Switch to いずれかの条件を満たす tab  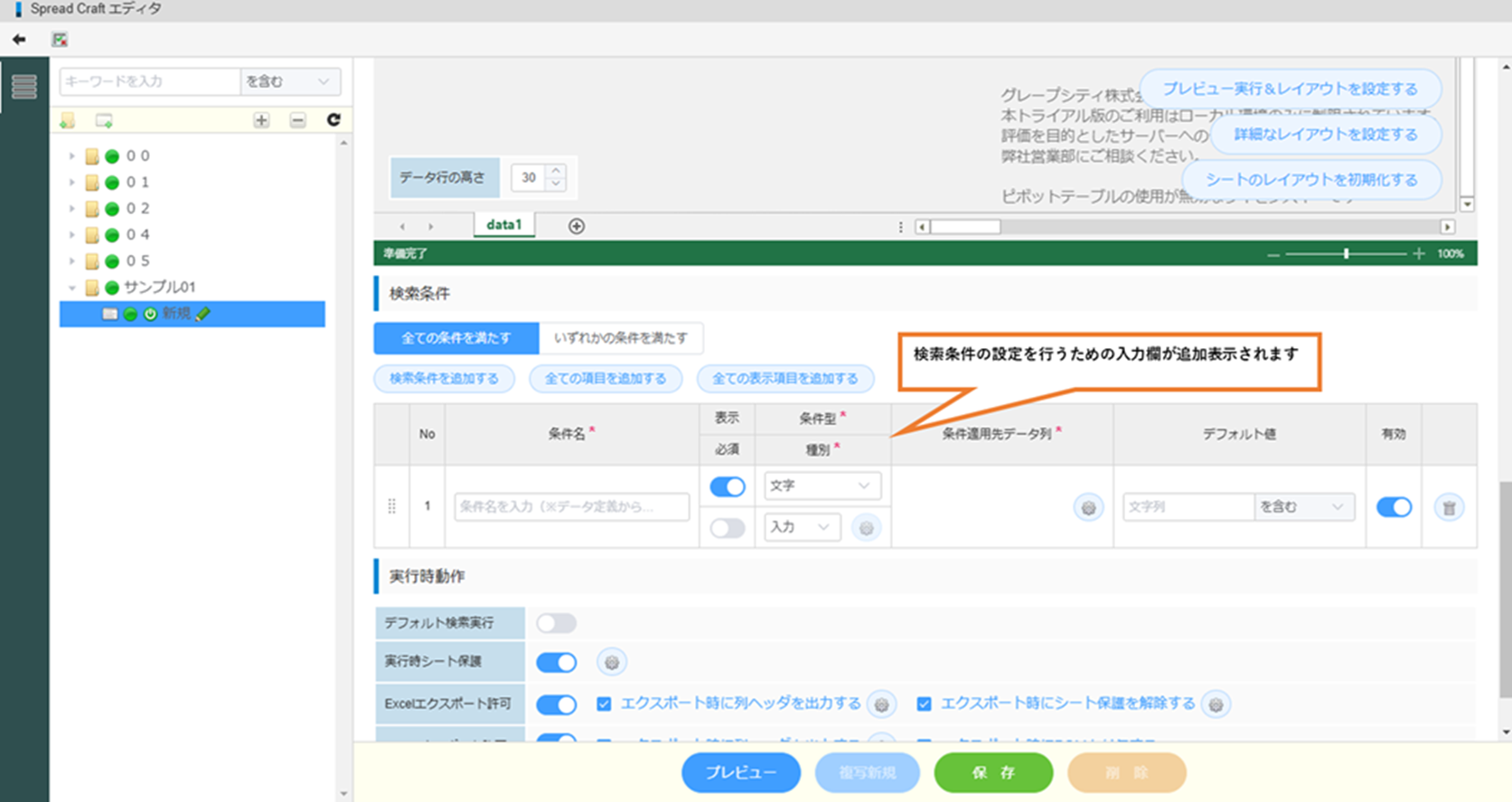tap(620, 338)
